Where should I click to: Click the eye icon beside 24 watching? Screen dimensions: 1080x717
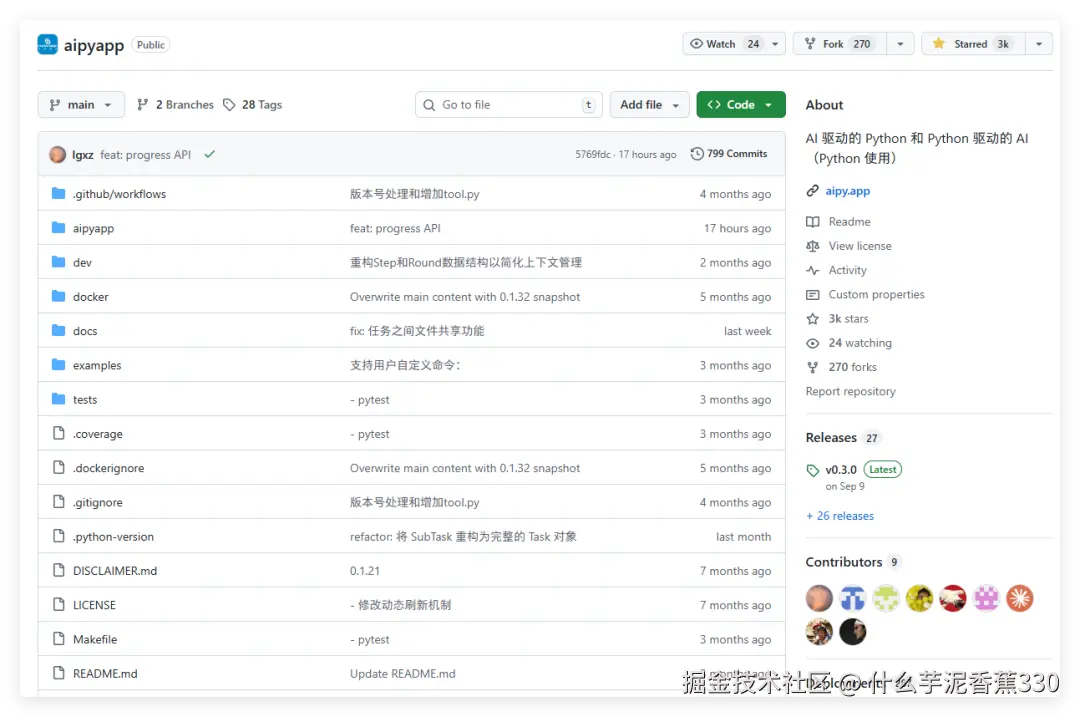point(813,343)
